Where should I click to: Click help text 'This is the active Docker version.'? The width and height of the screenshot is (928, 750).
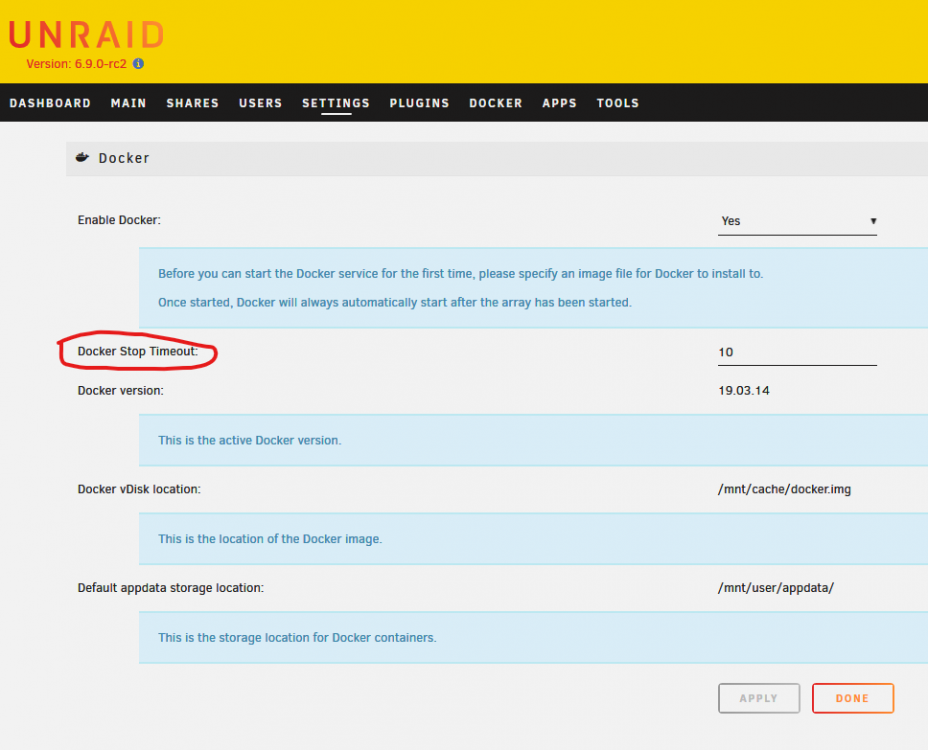point(249,440)
